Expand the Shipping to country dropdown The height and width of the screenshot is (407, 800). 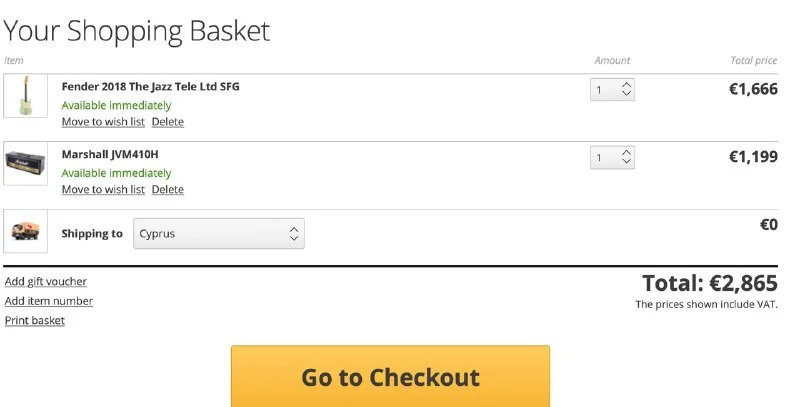[219, 234]
